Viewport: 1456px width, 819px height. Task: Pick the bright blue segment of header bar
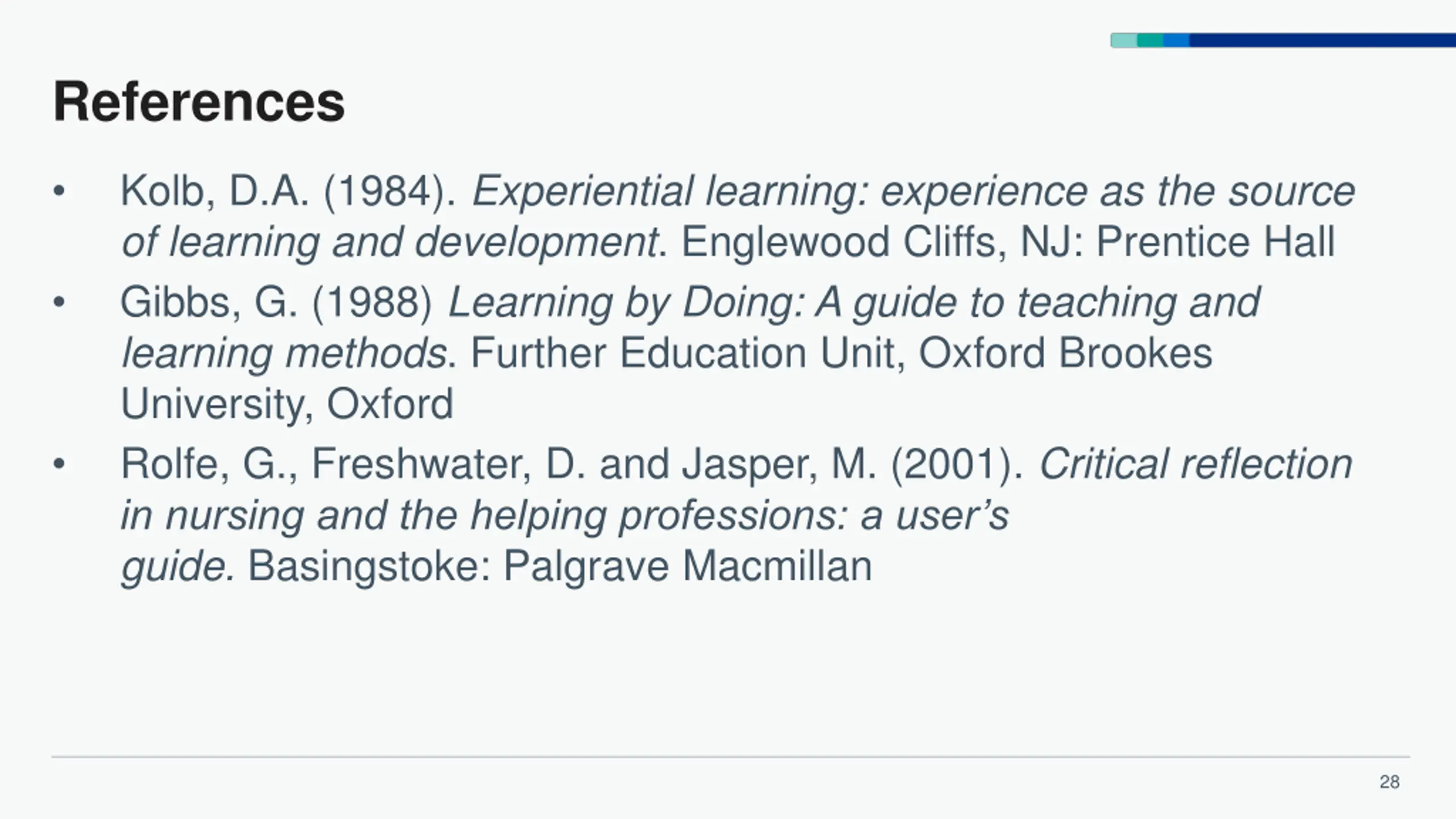click(1176, 40)
